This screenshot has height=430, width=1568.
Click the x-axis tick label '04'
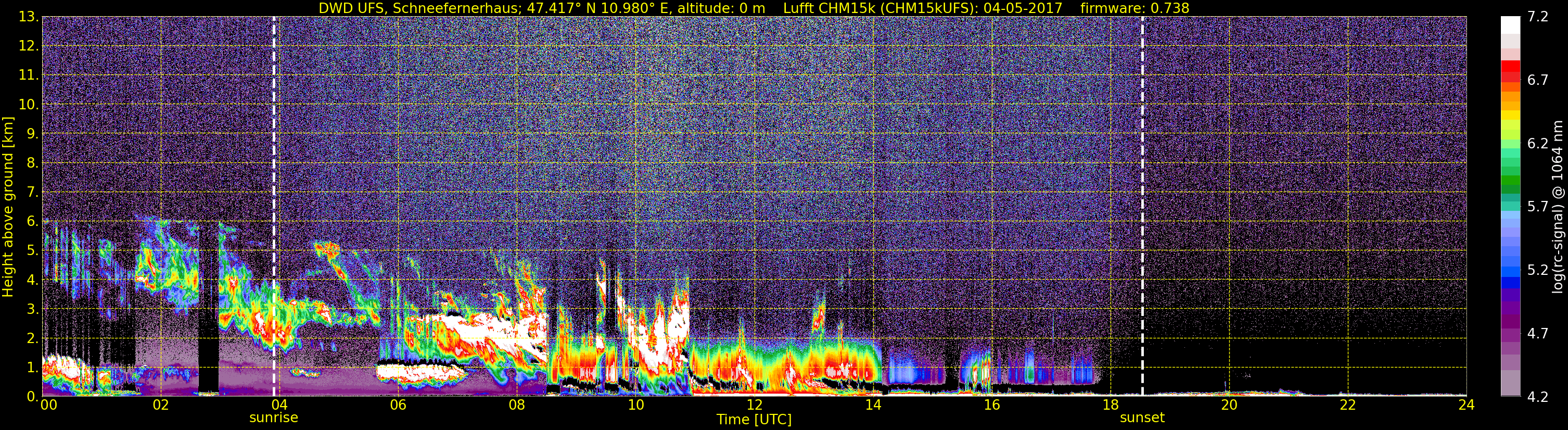279,405
